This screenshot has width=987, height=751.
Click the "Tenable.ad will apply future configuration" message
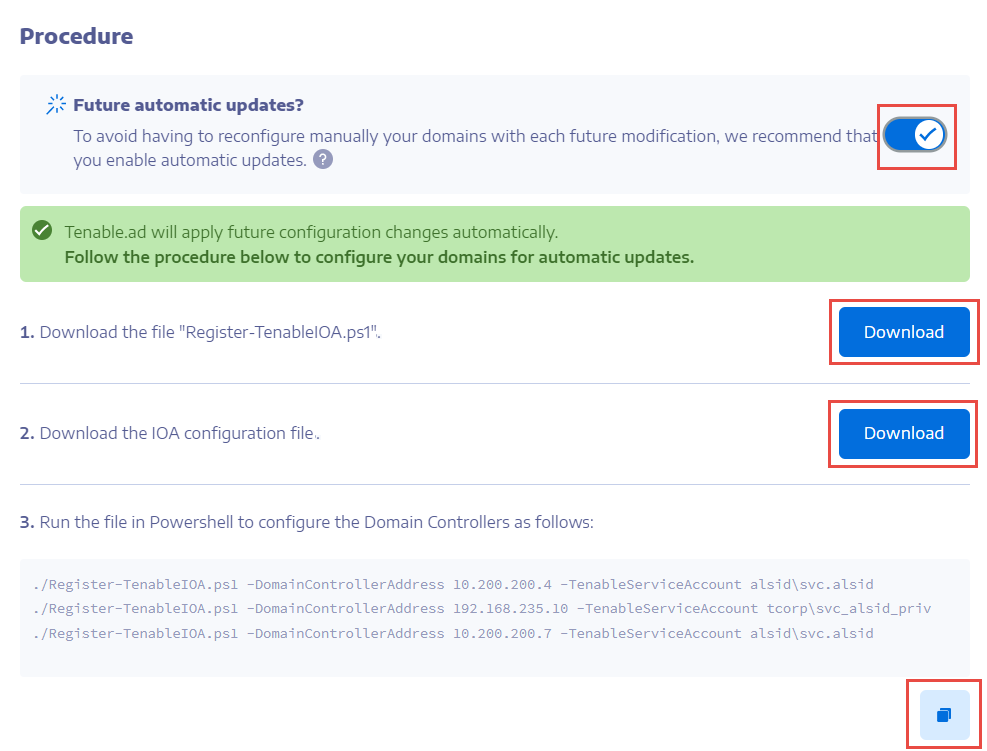click(311, 232)
